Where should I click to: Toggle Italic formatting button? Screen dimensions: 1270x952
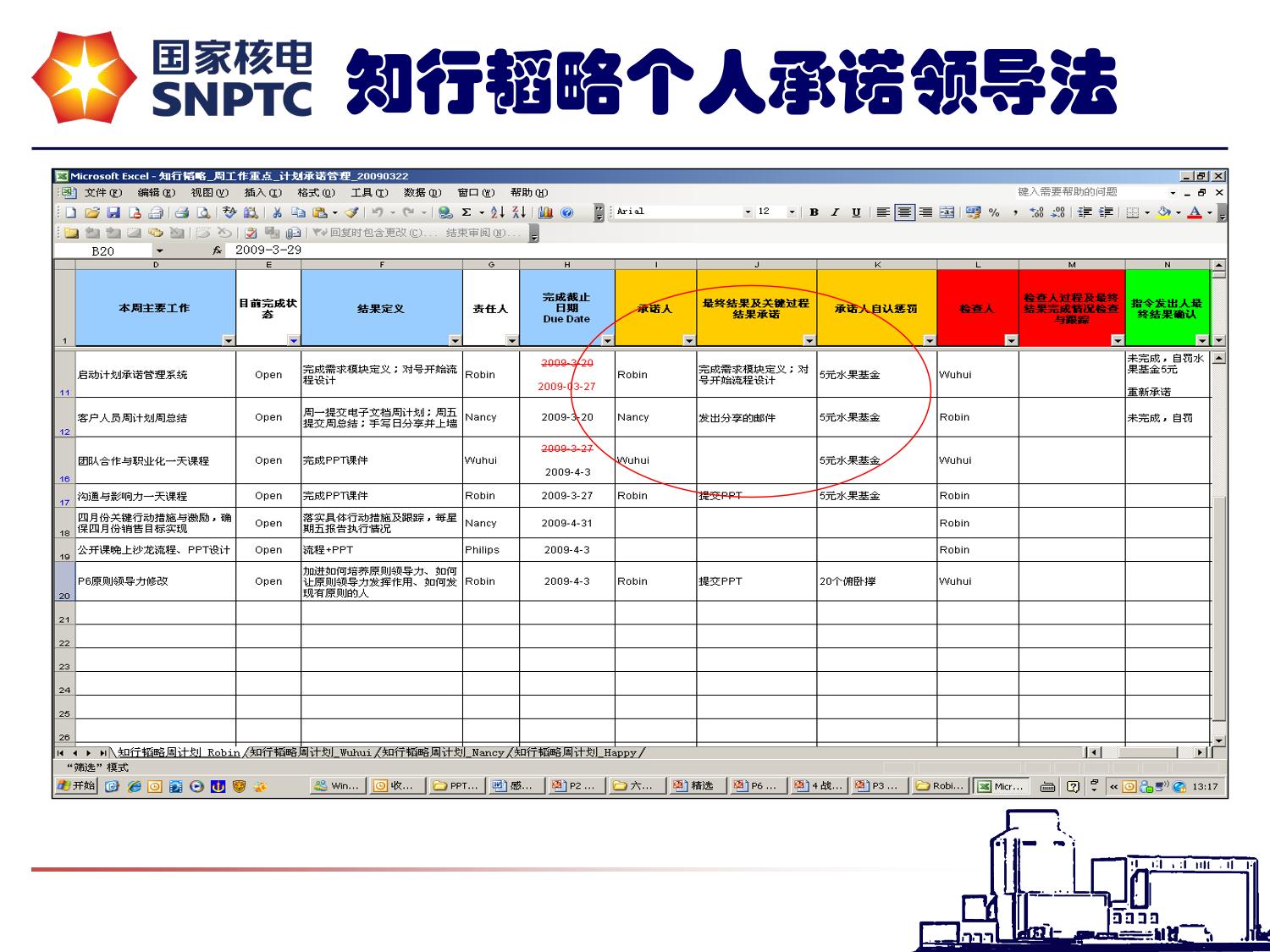[835, 212]
